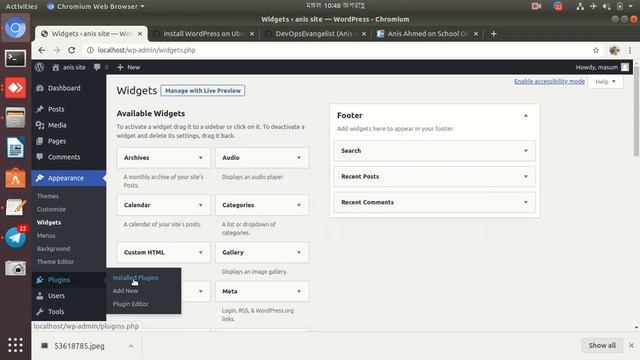Open Chromium three-dot menu

click(630, 50)
